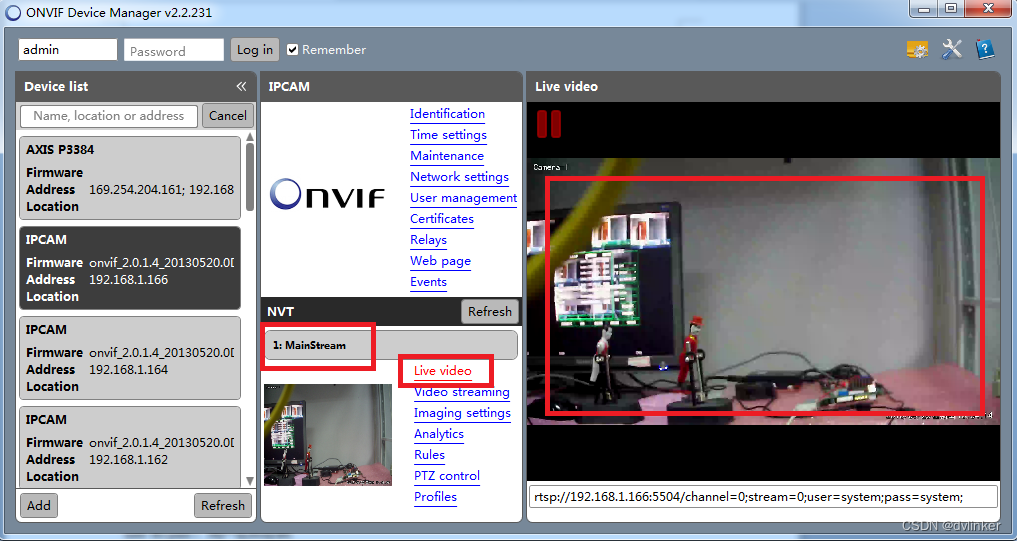The height and width of the screenshot is (541, 1017).
Task: Collapse the Device list panel
Action: (241, 86)
